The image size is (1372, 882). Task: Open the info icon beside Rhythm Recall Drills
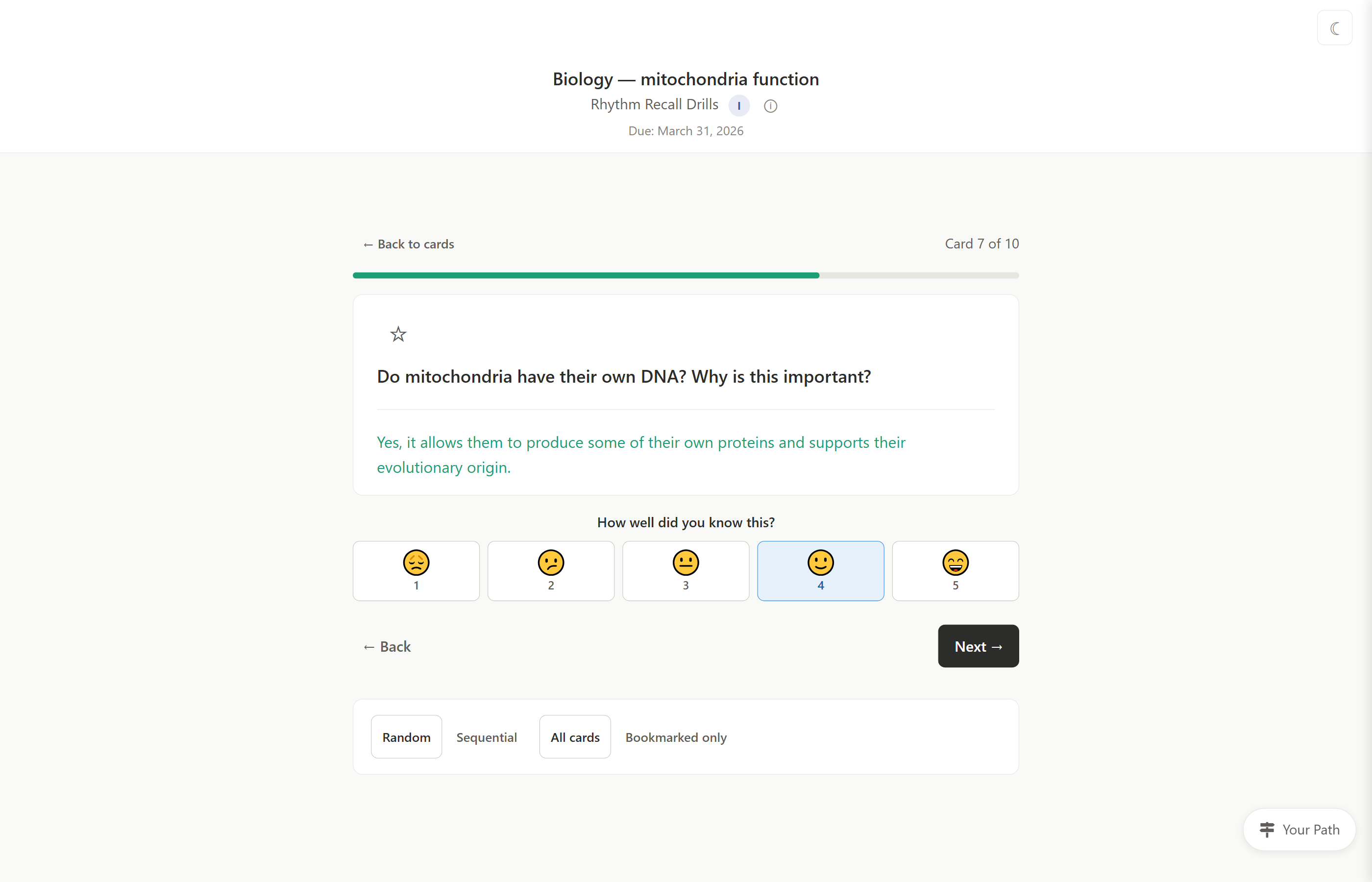770,106
